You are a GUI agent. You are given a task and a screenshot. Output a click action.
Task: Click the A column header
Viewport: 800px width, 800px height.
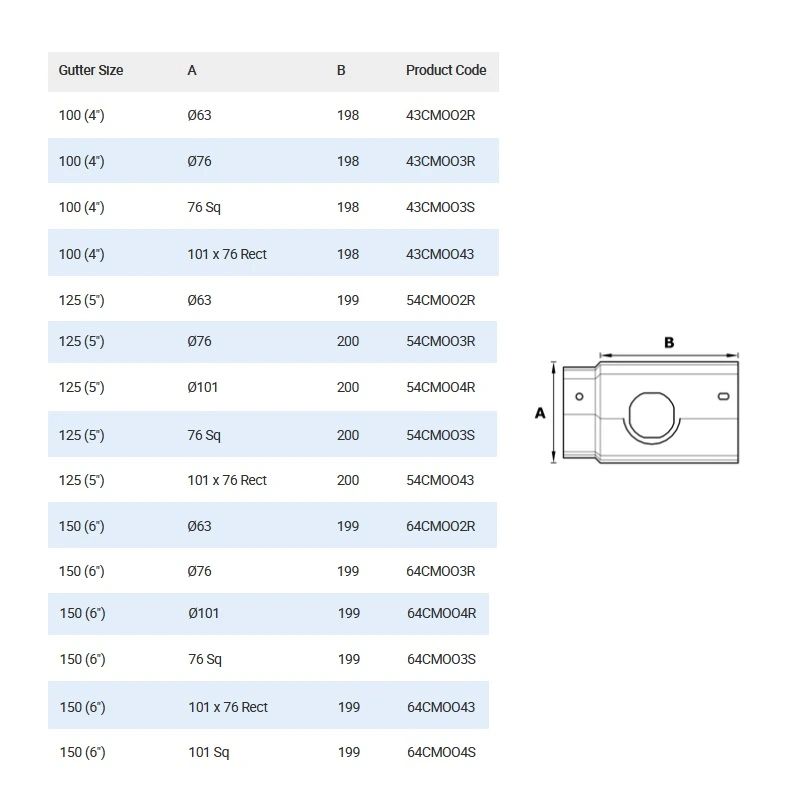192,70
